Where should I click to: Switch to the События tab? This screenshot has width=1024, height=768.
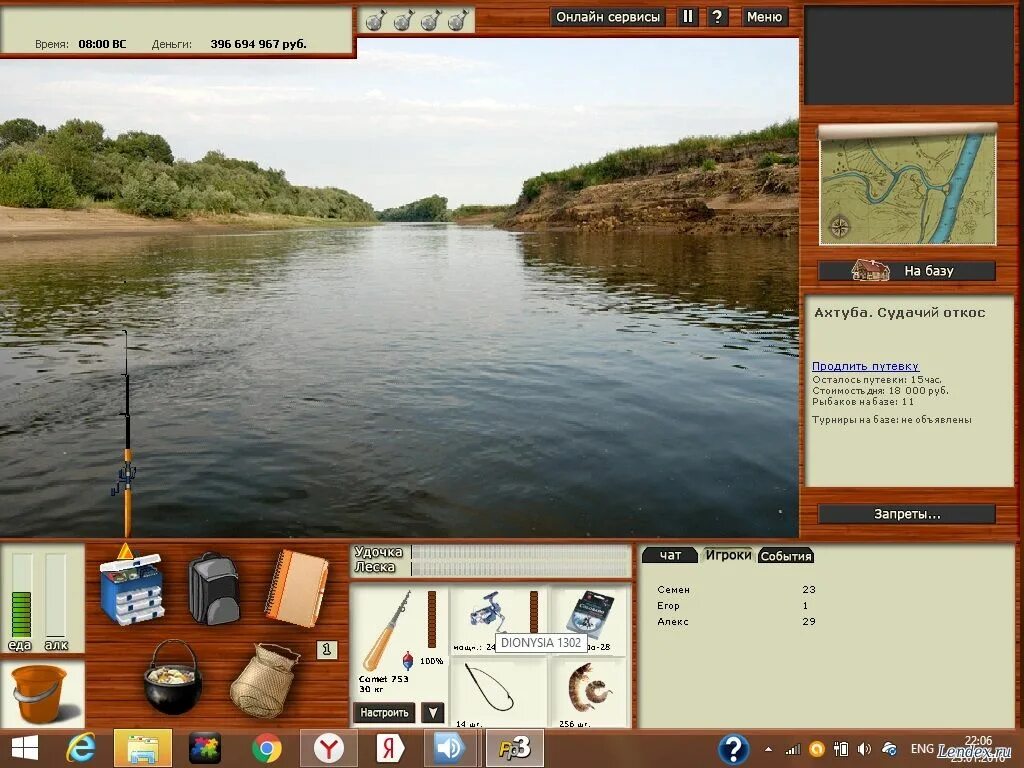tap(786, 556)
